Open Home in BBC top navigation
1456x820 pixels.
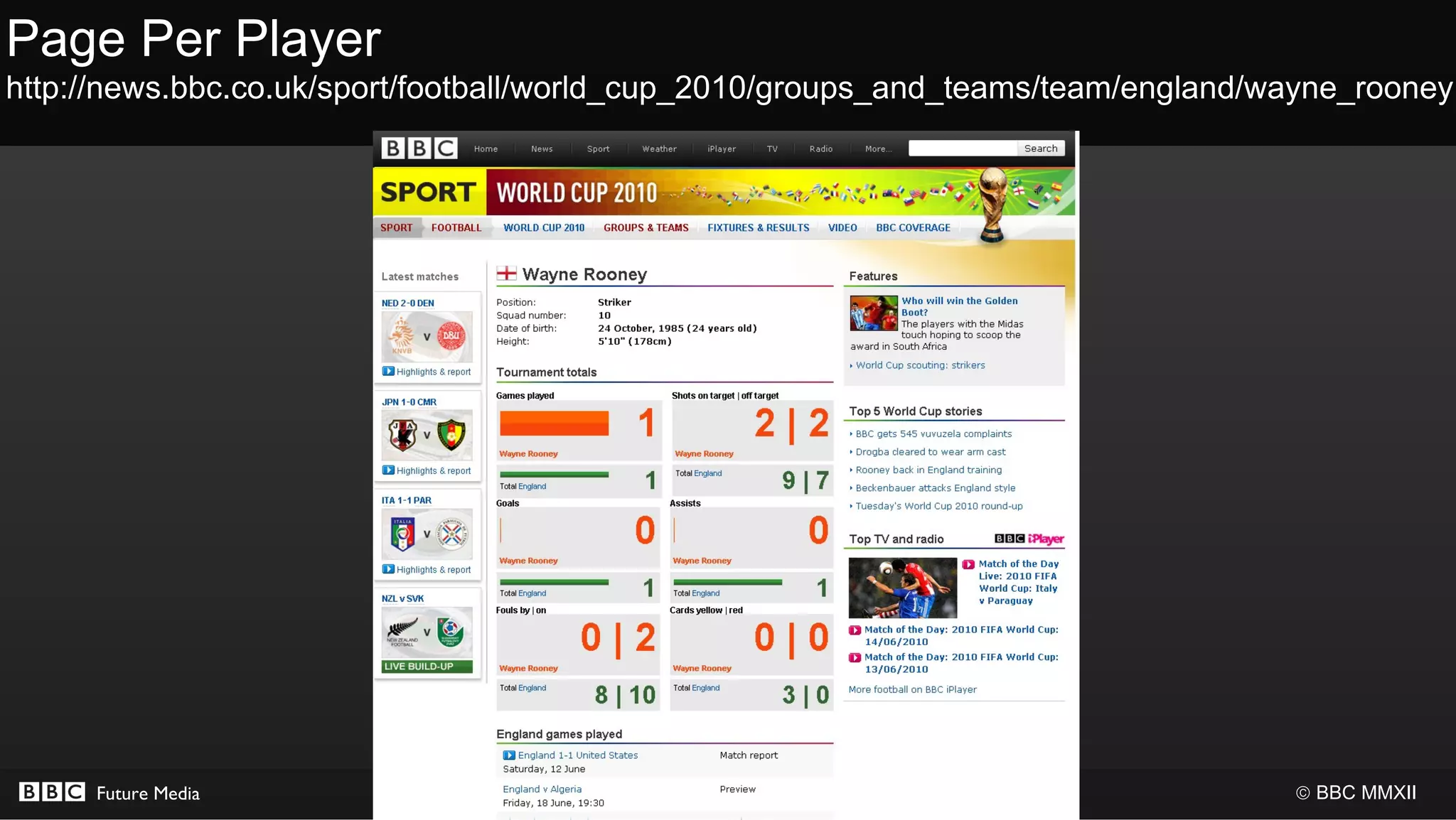(x=486, y=149)
